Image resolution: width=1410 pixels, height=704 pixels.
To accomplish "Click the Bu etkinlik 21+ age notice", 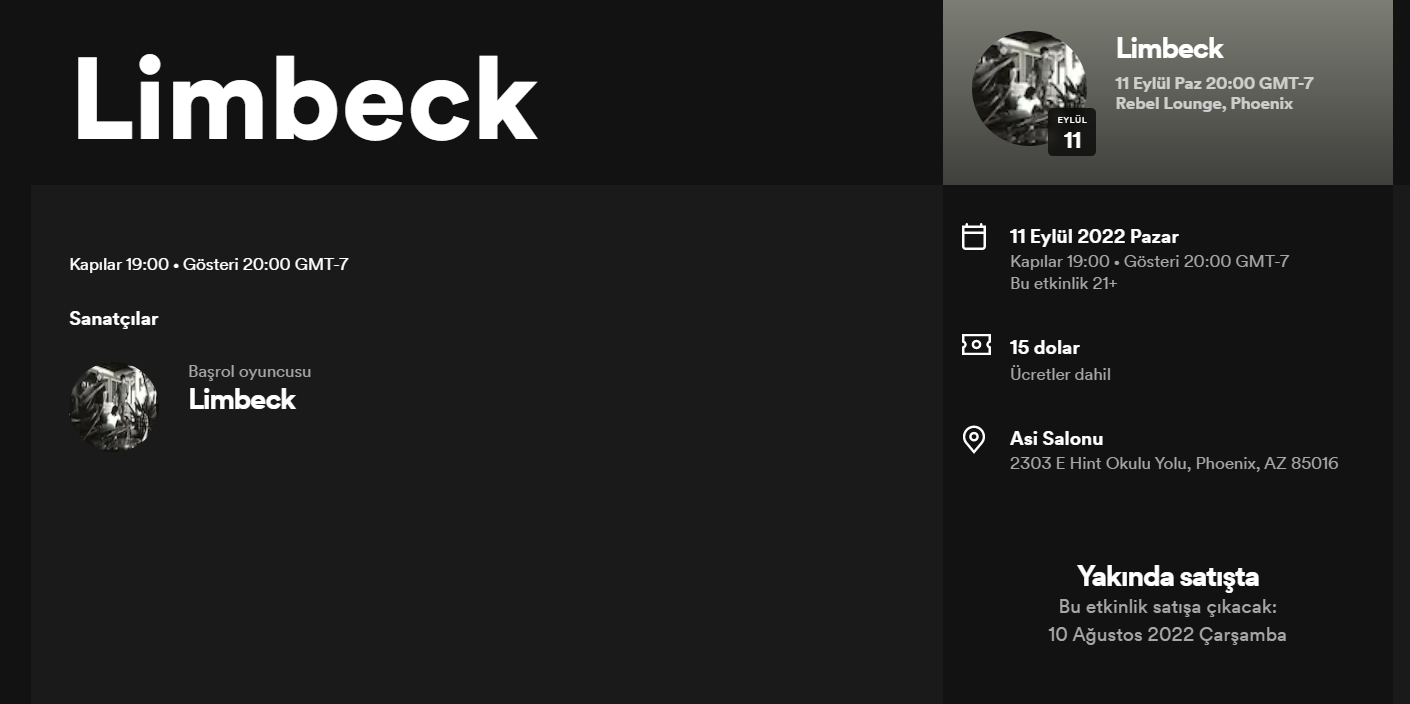I will tap(1063, 284).
